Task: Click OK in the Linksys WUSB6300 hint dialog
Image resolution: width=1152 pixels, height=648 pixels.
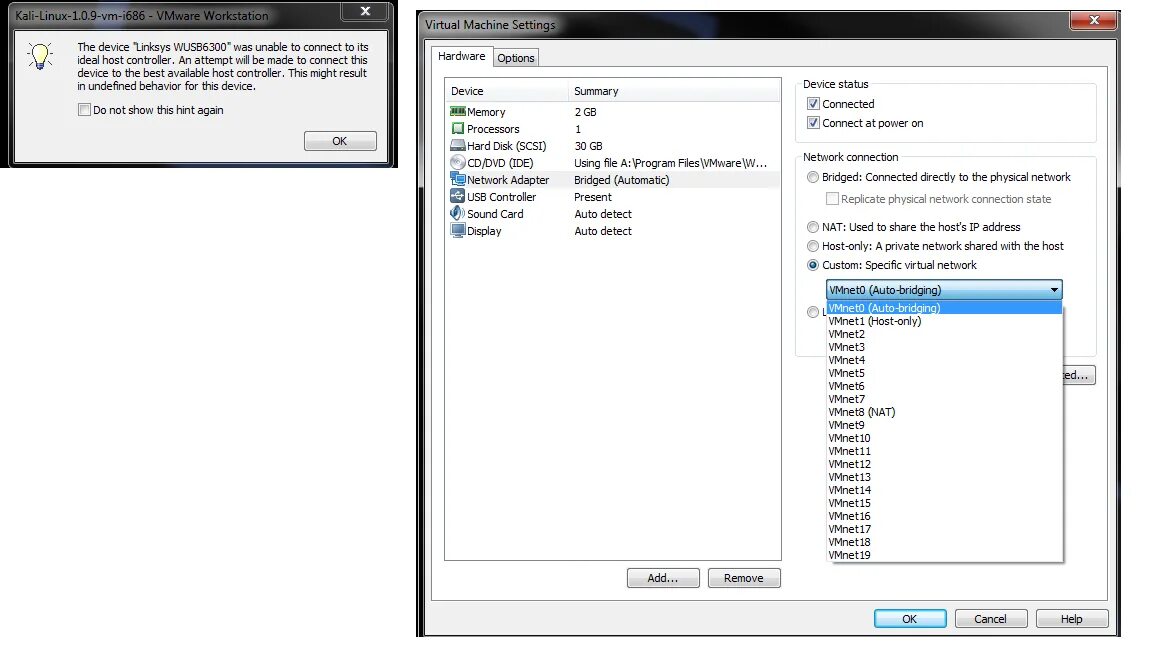Action: [340, 141]
